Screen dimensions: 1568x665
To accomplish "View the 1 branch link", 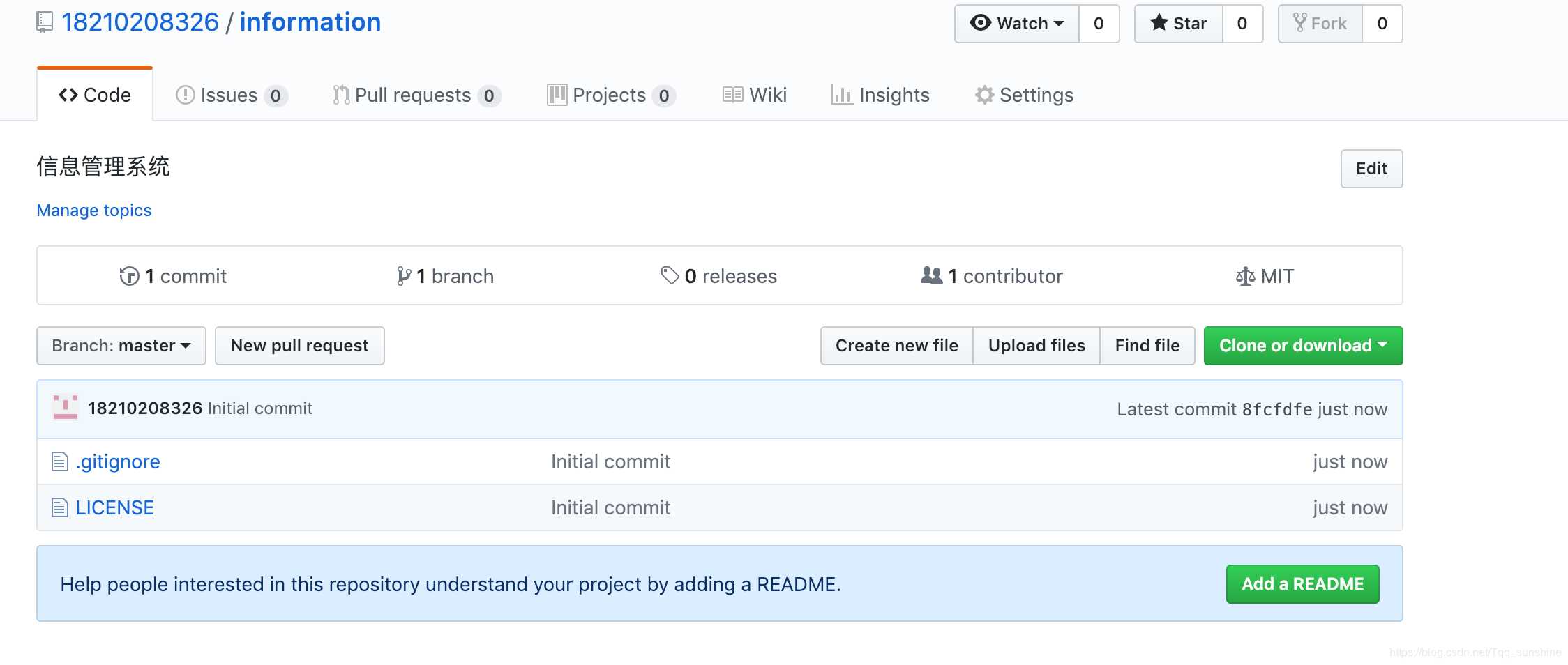I will 445,276.
